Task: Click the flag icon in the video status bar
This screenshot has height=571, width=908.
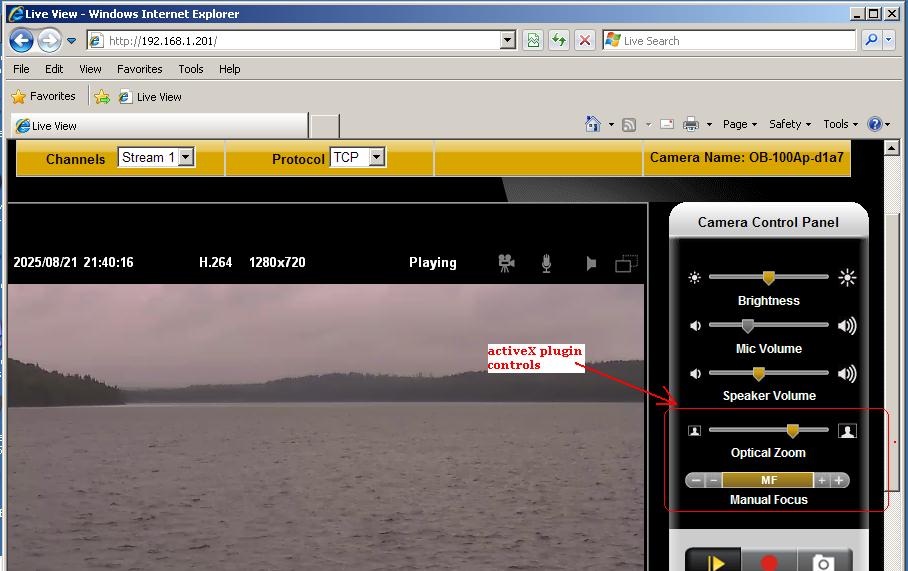Action: pyautogui.click(x=591, y=264)
